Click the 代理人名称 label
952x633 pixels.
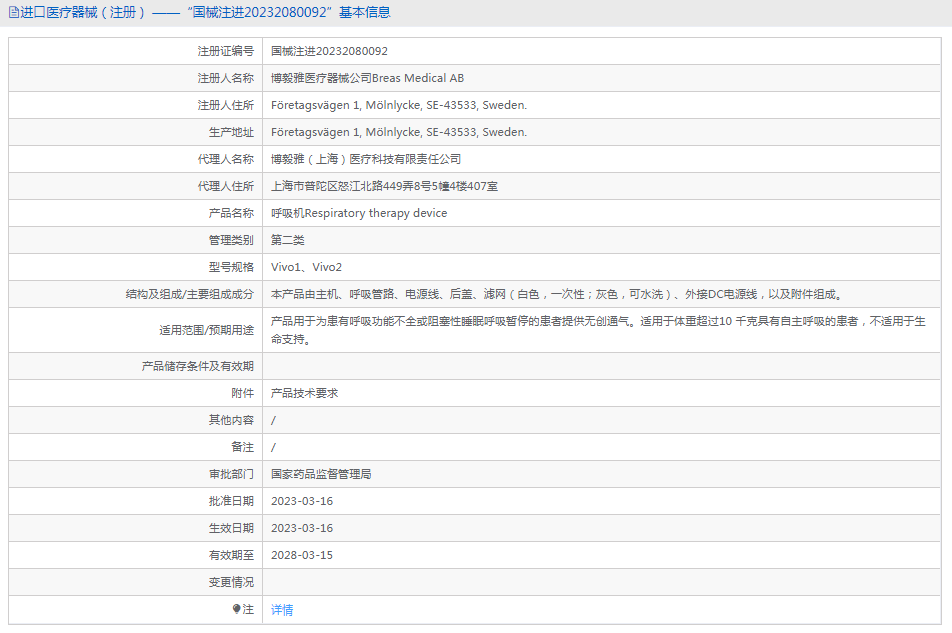226,159
